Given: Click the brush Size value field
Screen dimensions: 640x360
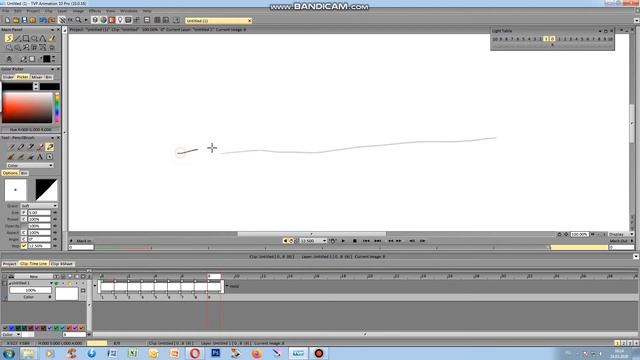Looking at the screenshot, I should tap(39, 212).
